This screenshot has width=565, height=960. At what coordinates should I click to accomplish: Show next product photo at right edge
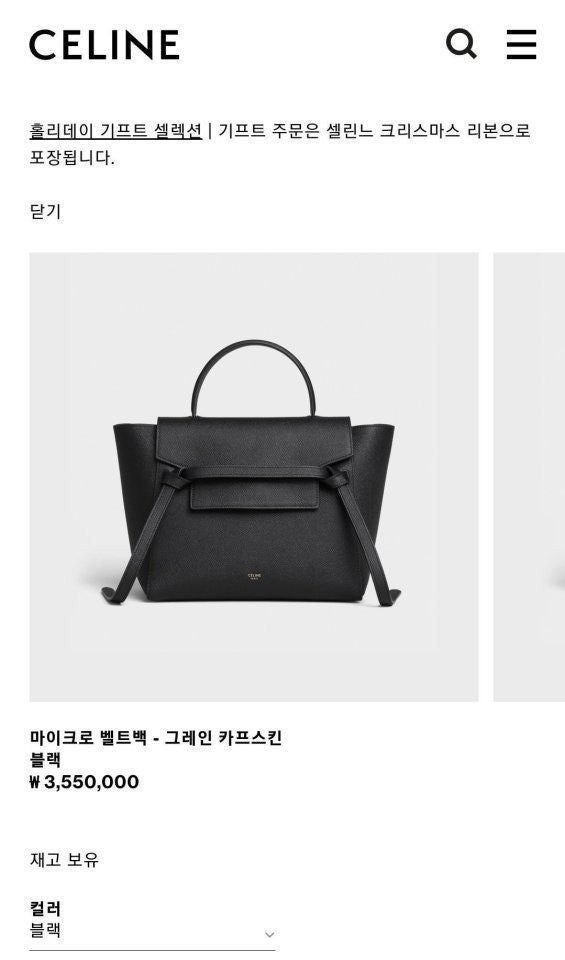[529, 477]
